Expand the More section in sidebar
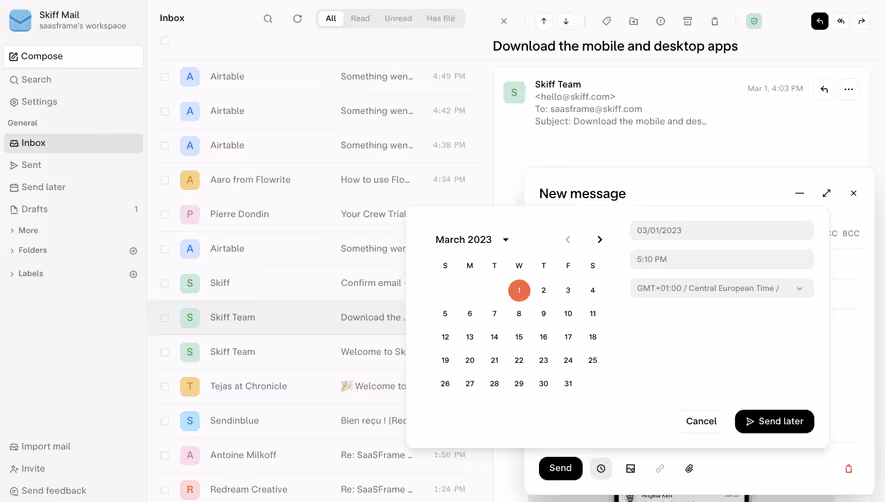The height and width of the screenshot is (502, 885). click(x=24, y=230)
